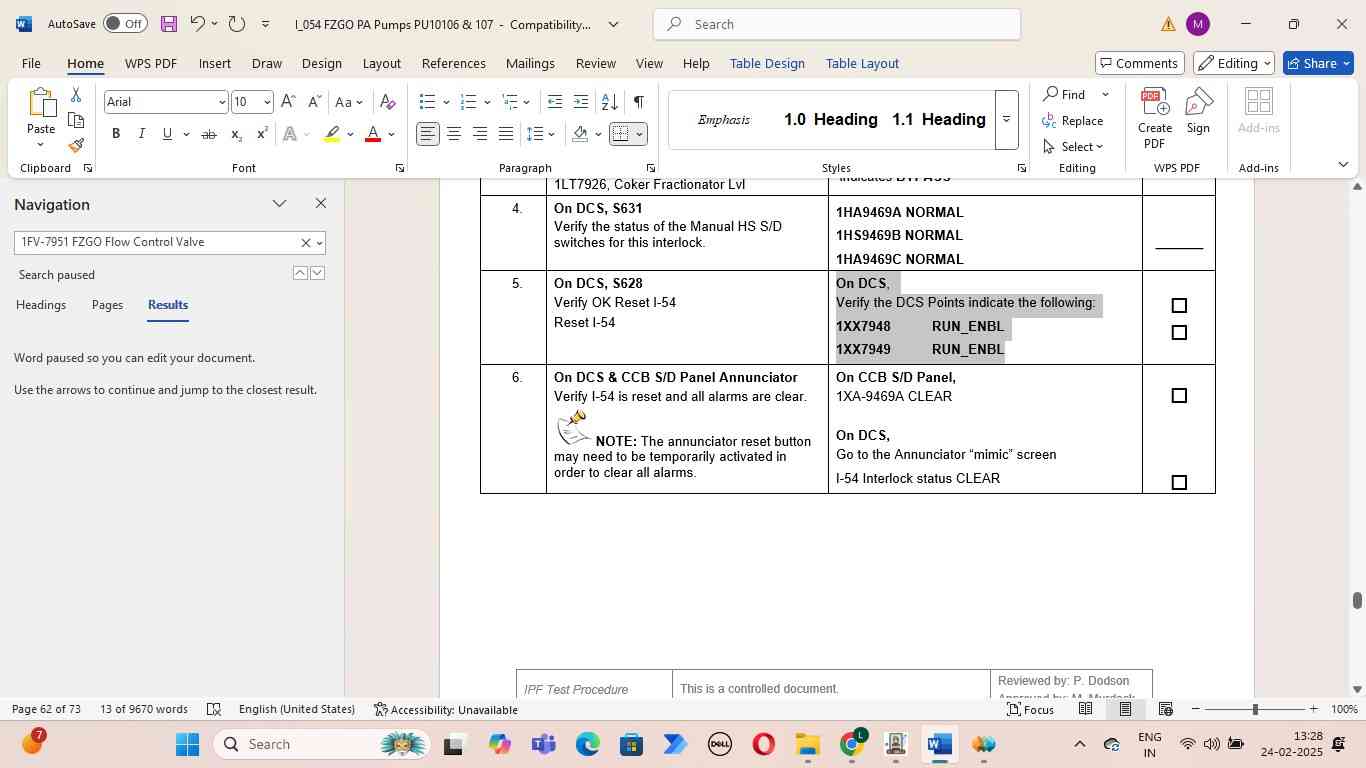This screenshot has height=768, width=1366.
Task: Clear all formatting
Action: coord(388,102)
